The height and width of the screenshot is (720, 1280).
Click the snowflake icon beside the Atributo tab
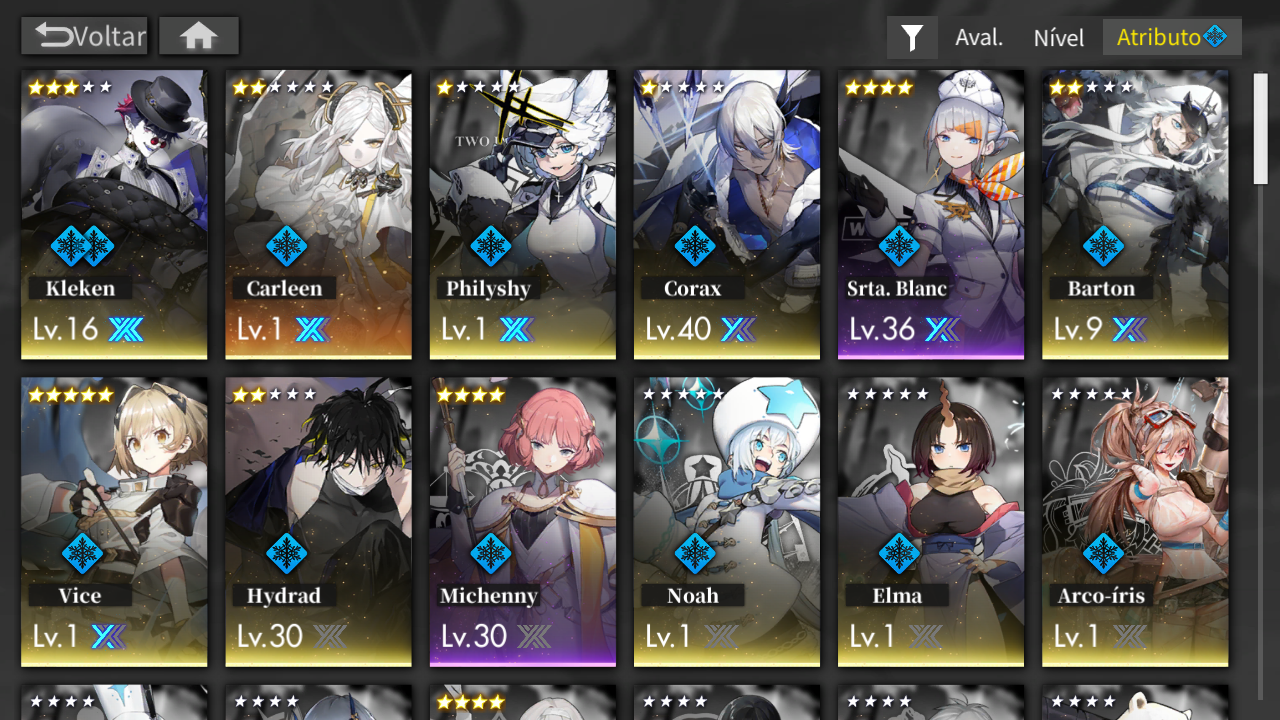point(1216,37)
